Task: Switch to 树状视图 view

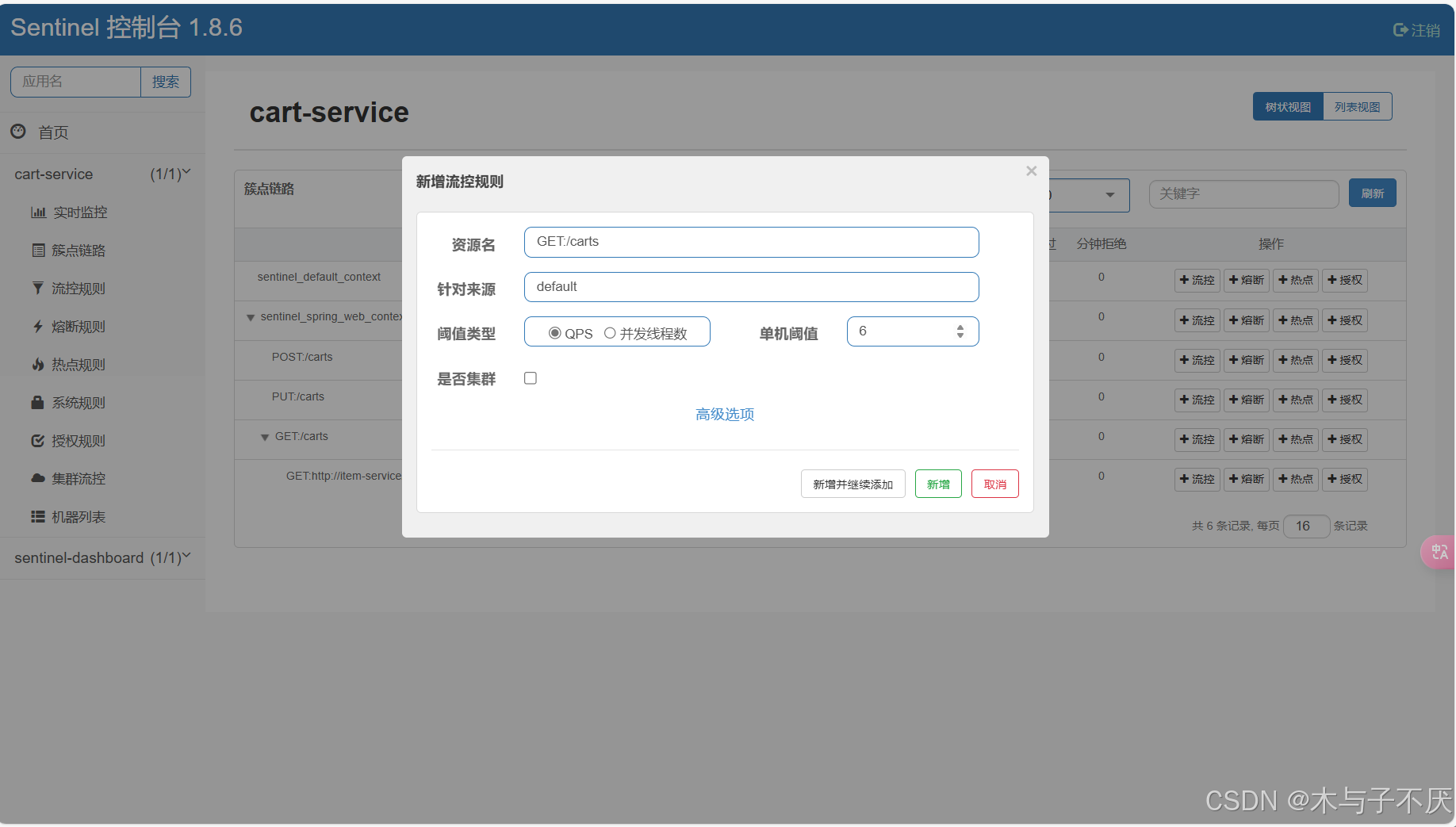Action: click(1287, 105)
